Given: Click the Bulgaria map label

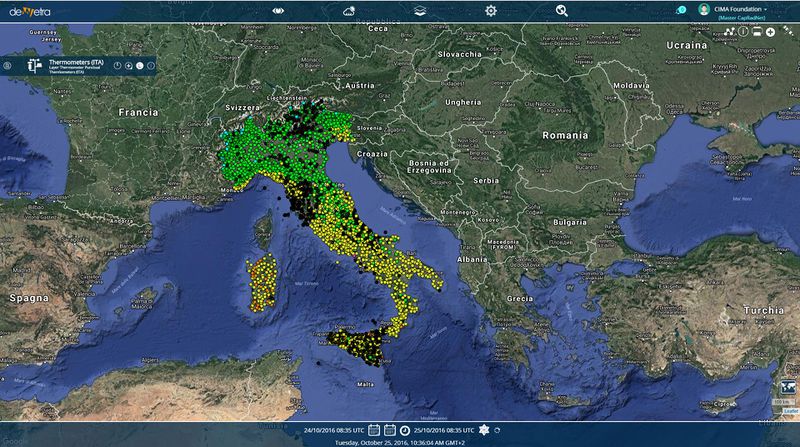Looking at the screenshot, I should [x=570, y=222].
